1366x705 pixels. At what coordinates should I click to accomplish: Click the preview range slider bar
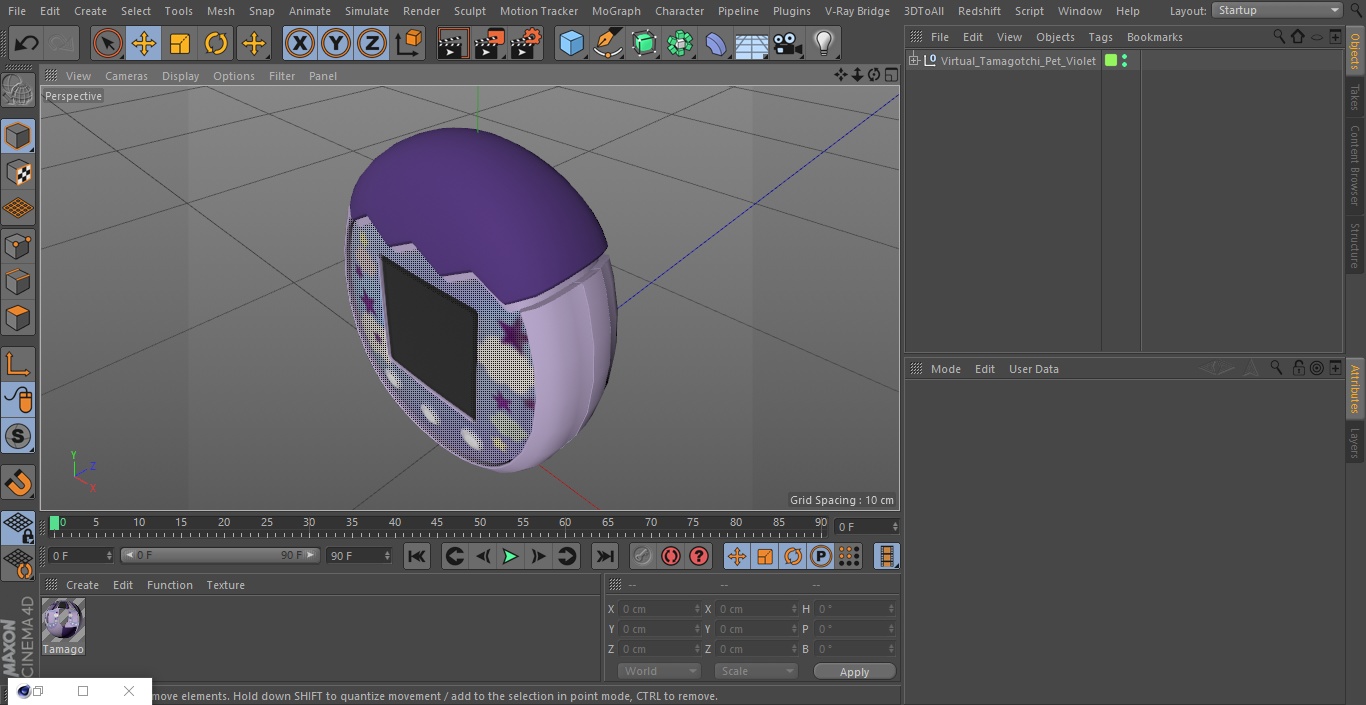point(220,555)
